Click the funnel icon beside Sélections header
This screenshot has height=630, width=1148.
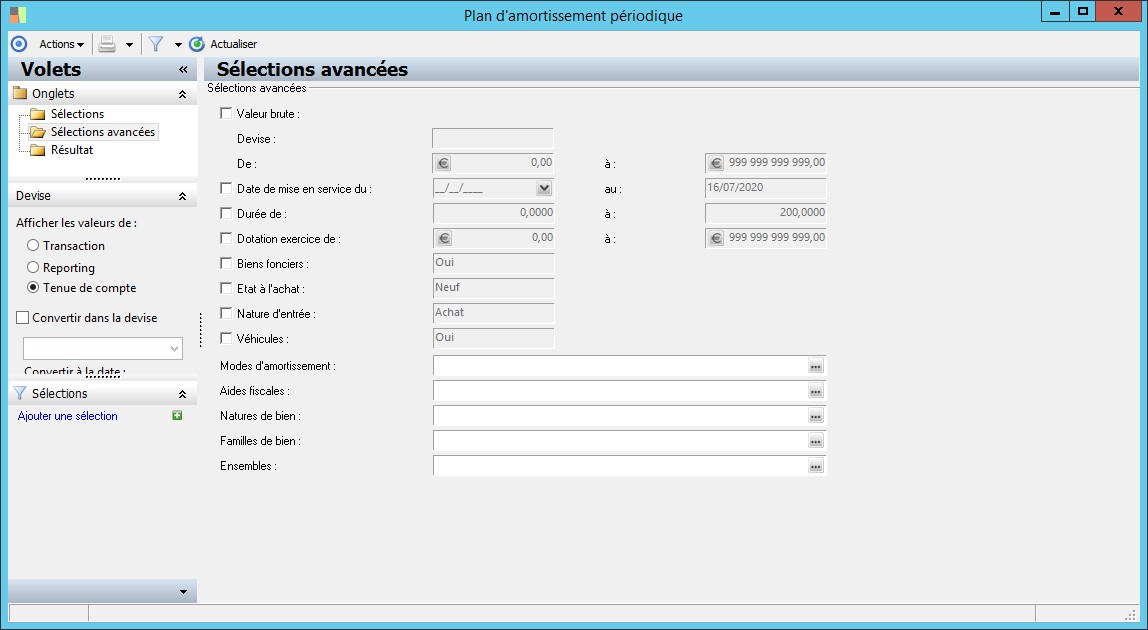point(20,393)
